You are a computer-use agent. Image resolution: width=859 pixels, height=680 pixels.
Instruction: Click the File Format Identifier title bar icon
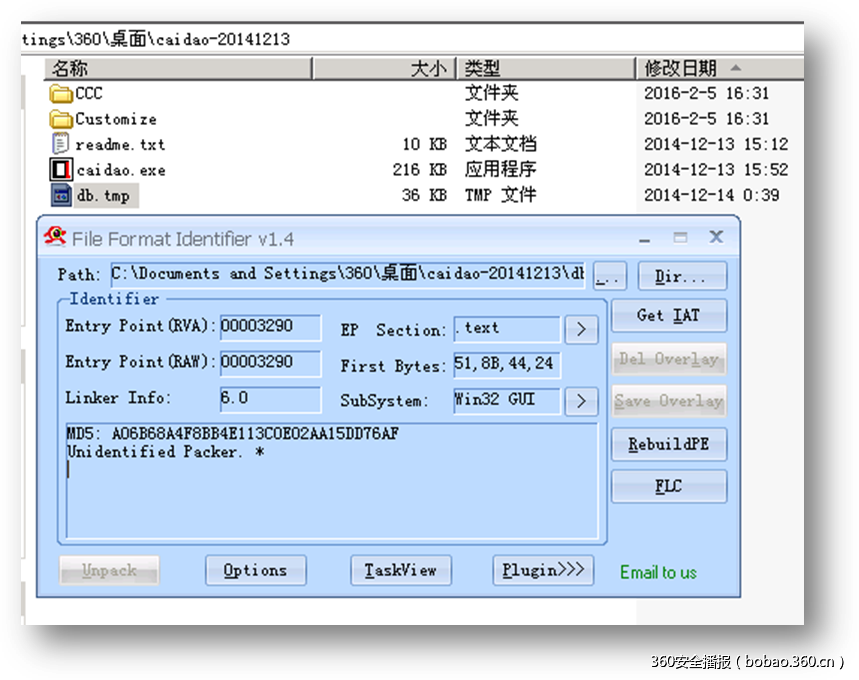click(x=57, y=237)
